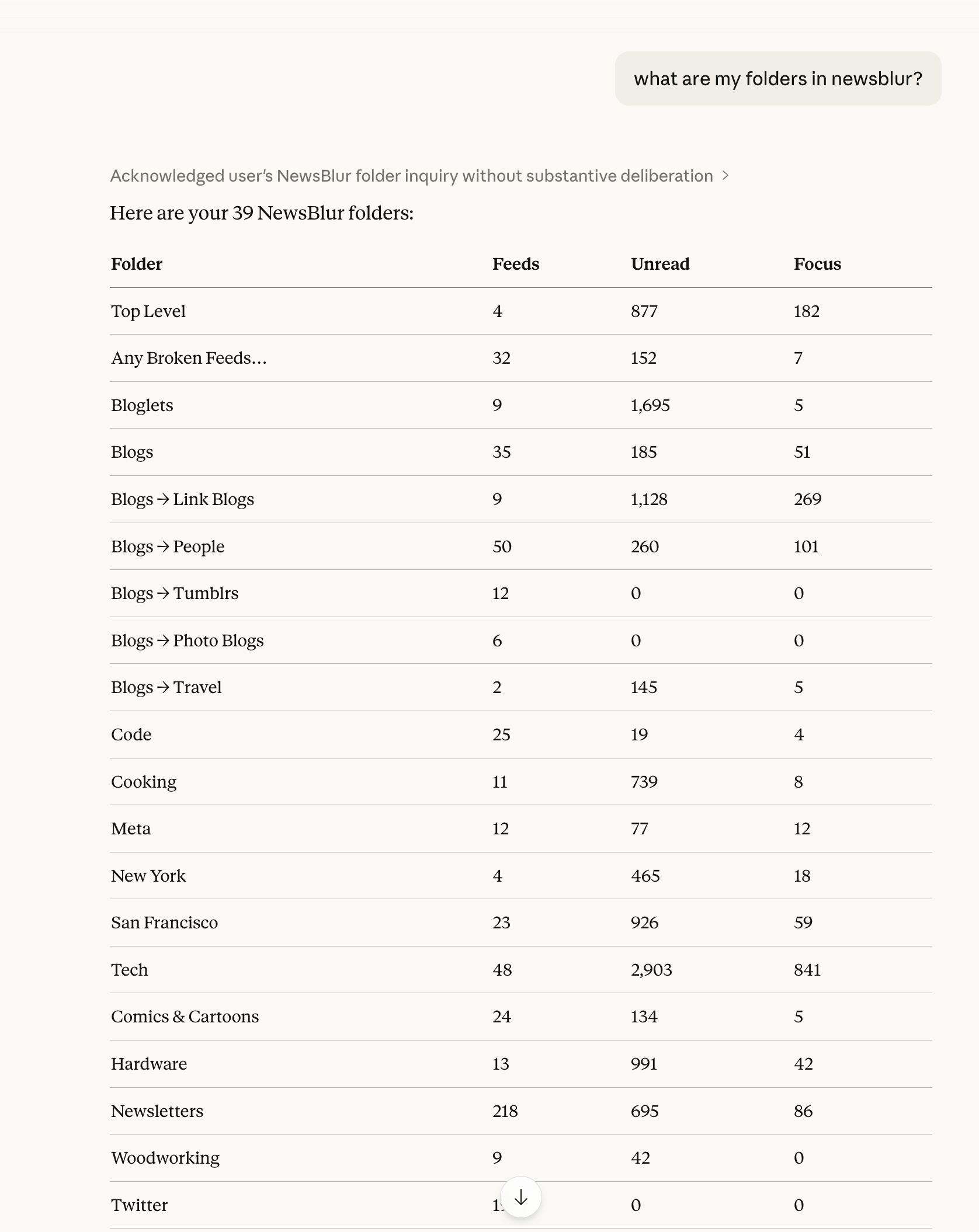Click the 'Blogs → Link Blogs' folder entry
Screen dimensions: 979x1232
pos(182,499)
